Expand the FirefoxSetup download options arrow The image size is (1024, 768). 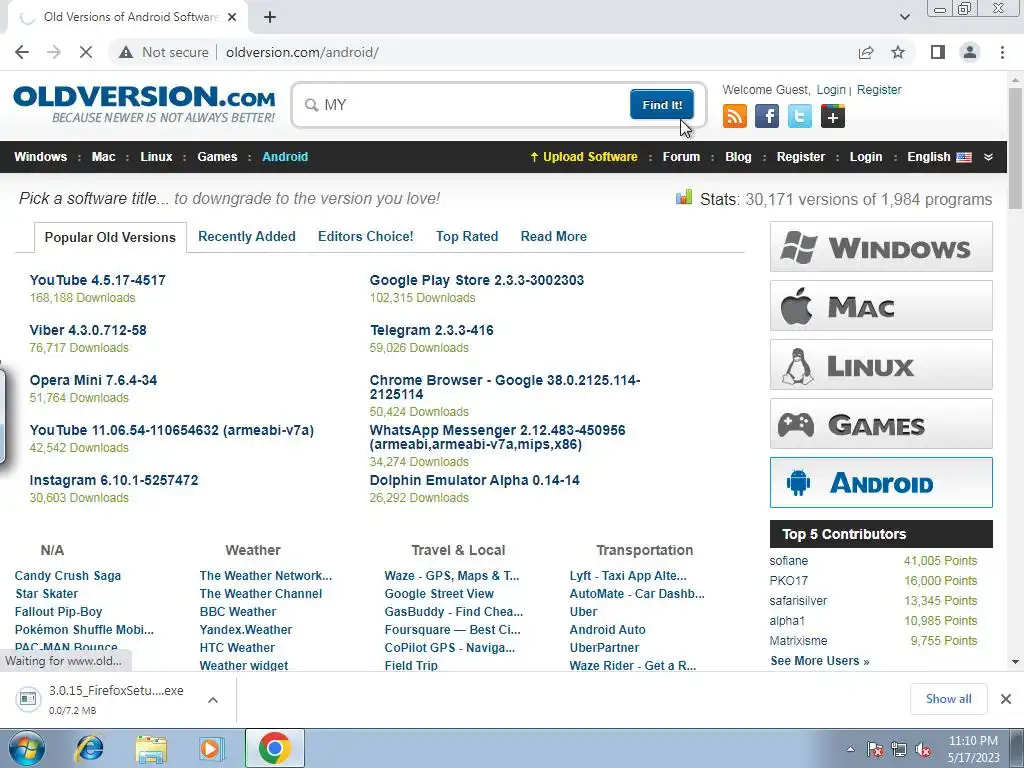(x=212, y=700)
